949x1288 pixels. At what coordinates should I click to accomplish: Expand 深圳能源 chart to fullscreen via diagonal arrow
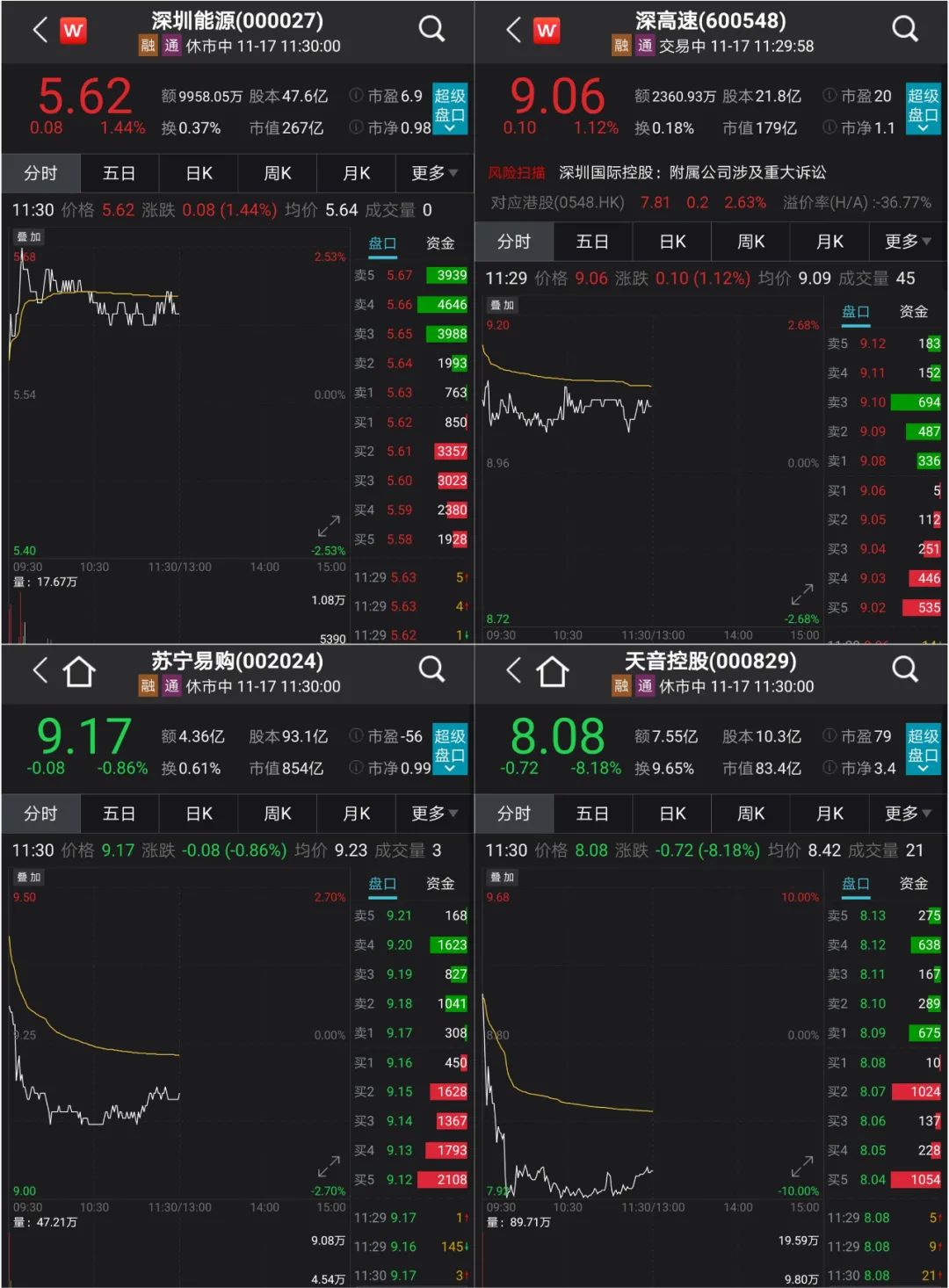tap(327, 527)
